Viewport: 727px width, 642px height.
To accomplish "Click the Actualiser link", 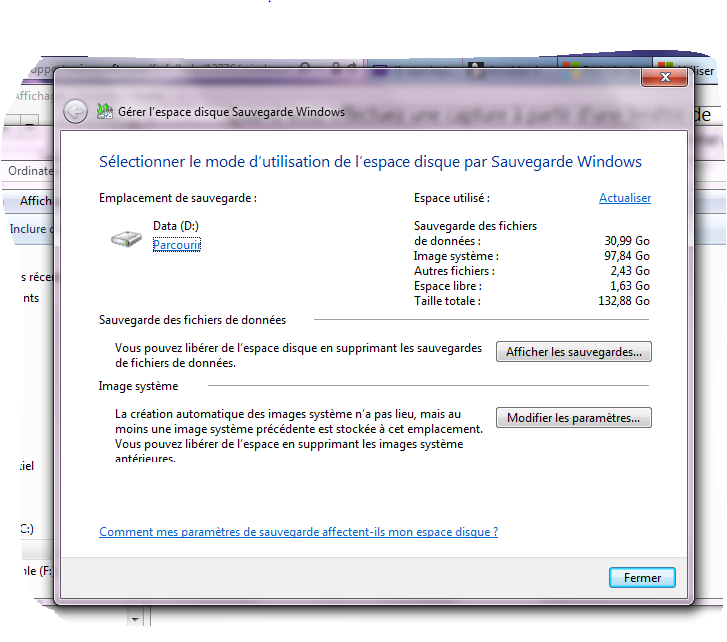I will 625,198.
